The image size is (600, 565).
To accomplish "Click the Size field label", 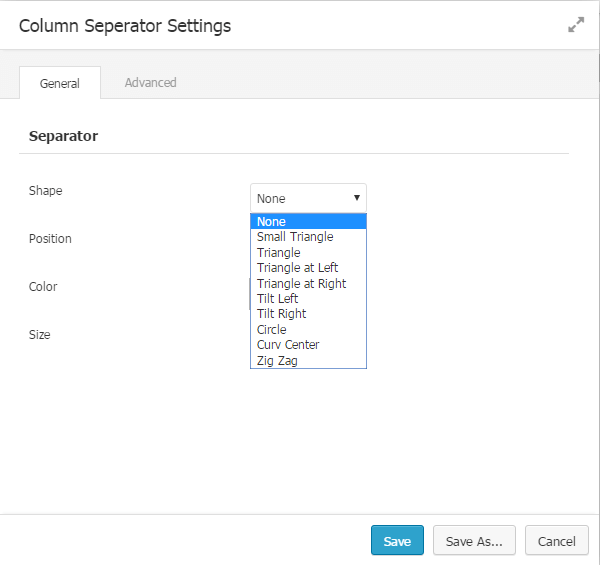I will tap(39, 335).
